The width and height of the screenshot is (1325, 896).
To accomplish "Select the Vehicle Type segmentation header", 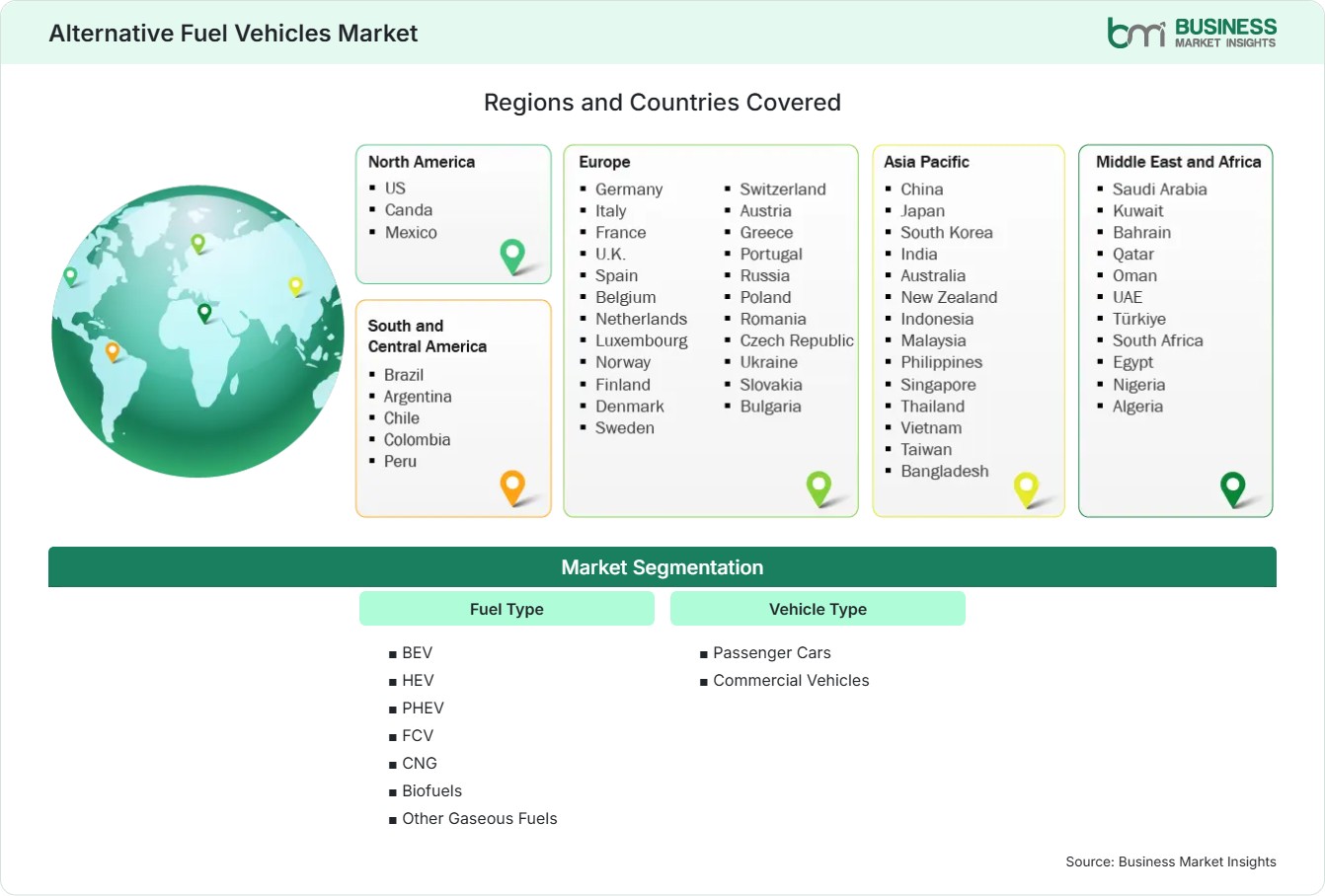I will 818,609.
